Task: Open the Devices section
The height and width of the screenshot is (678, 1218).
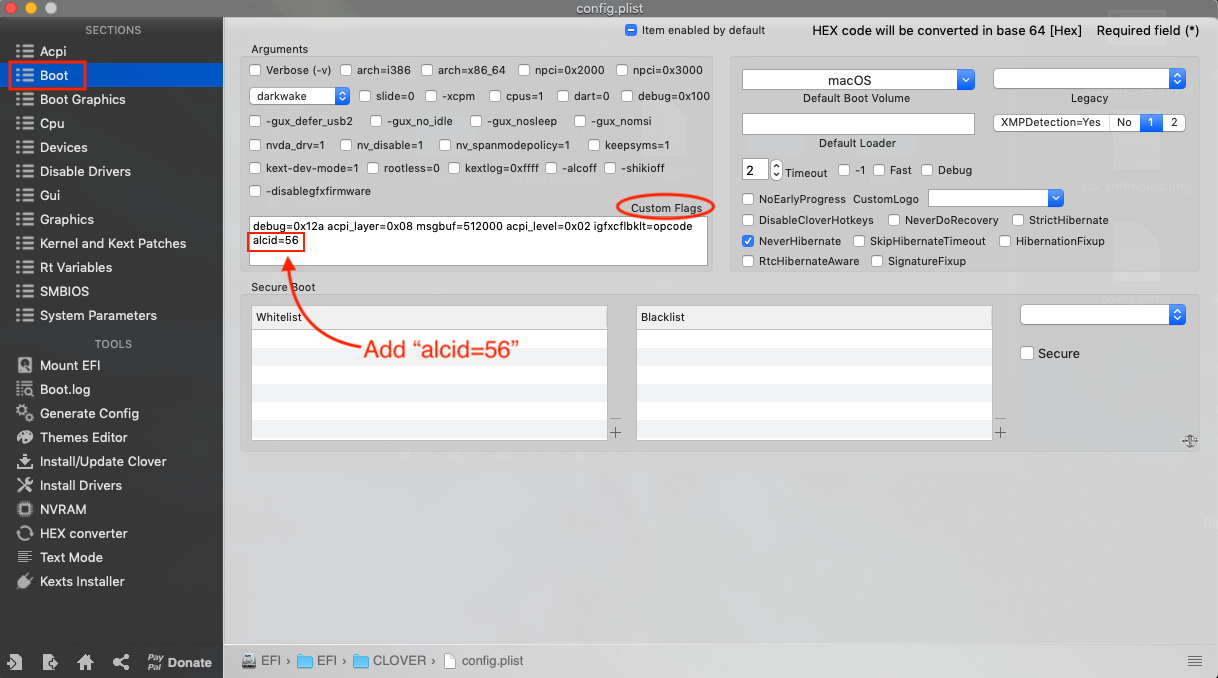Action: click(63, 147)
